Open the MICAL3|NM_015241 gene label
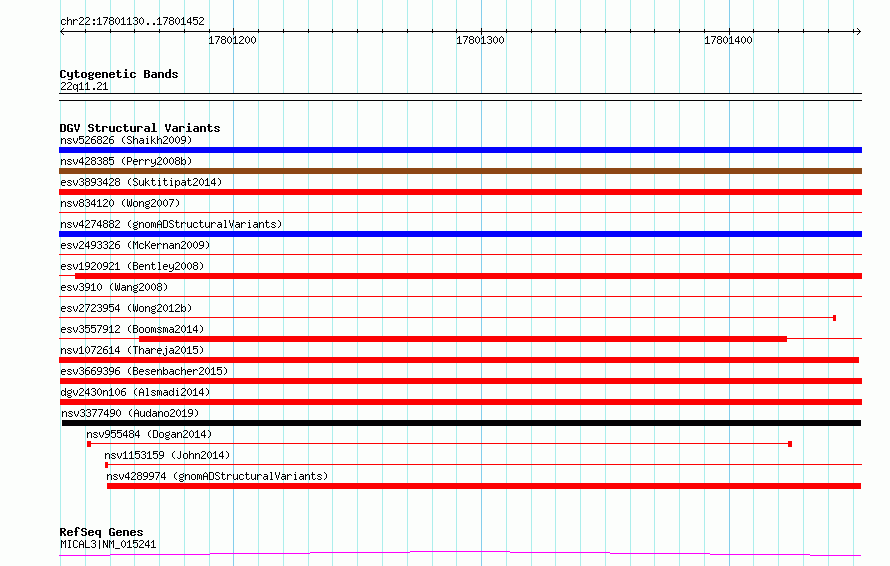This screenshot has height=566, width=890. pos(108,544)
